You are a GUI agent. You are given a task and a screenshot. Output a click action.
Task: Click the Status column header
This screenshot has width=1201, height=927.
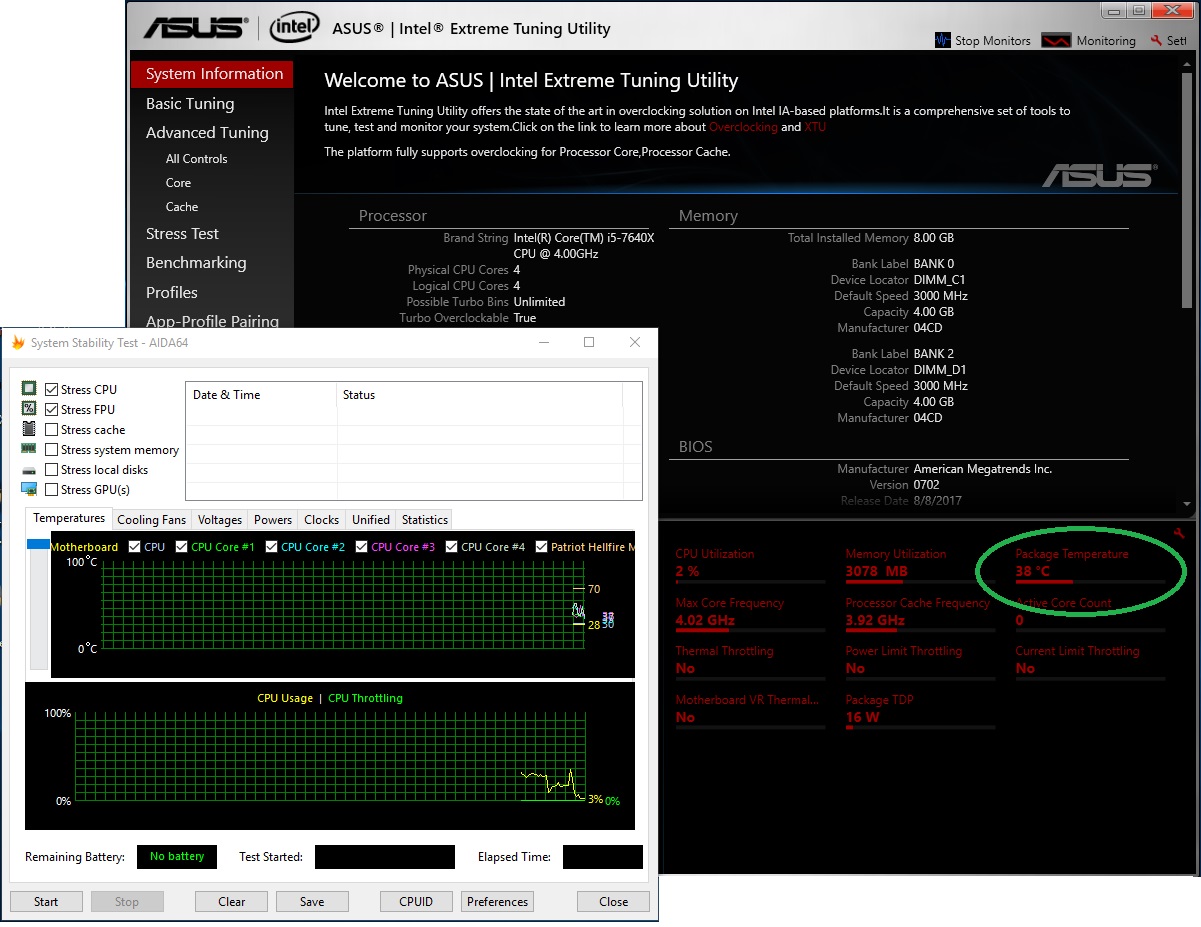point(479,395)
